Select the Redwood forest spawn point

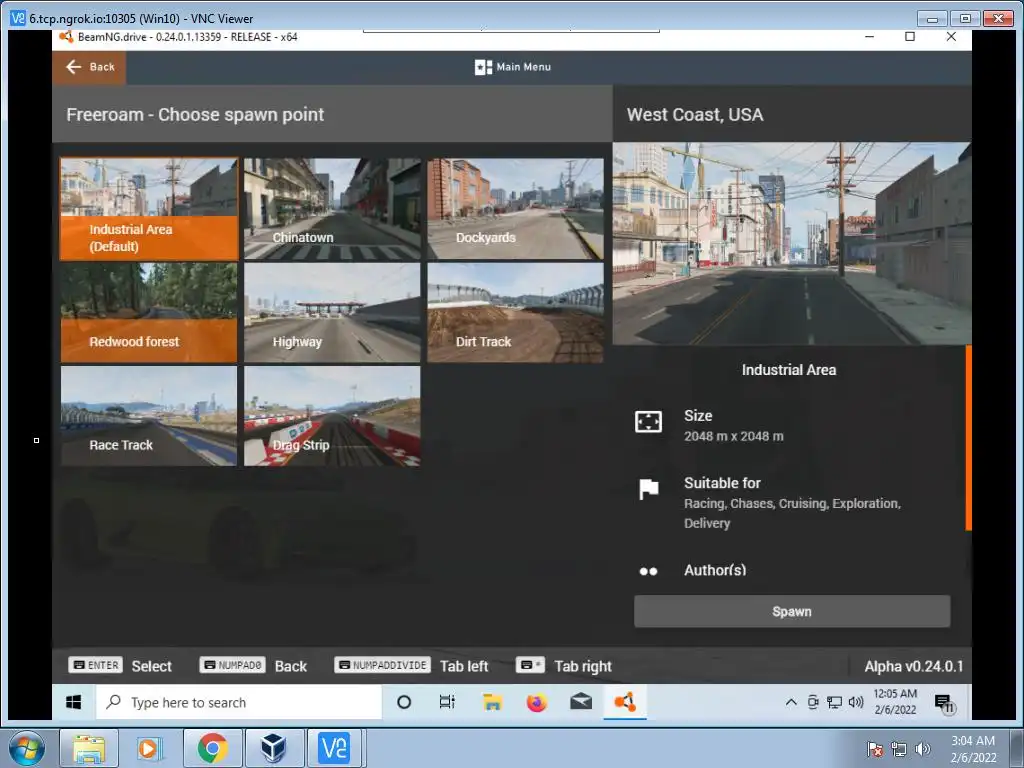click(x=150, y=313)
